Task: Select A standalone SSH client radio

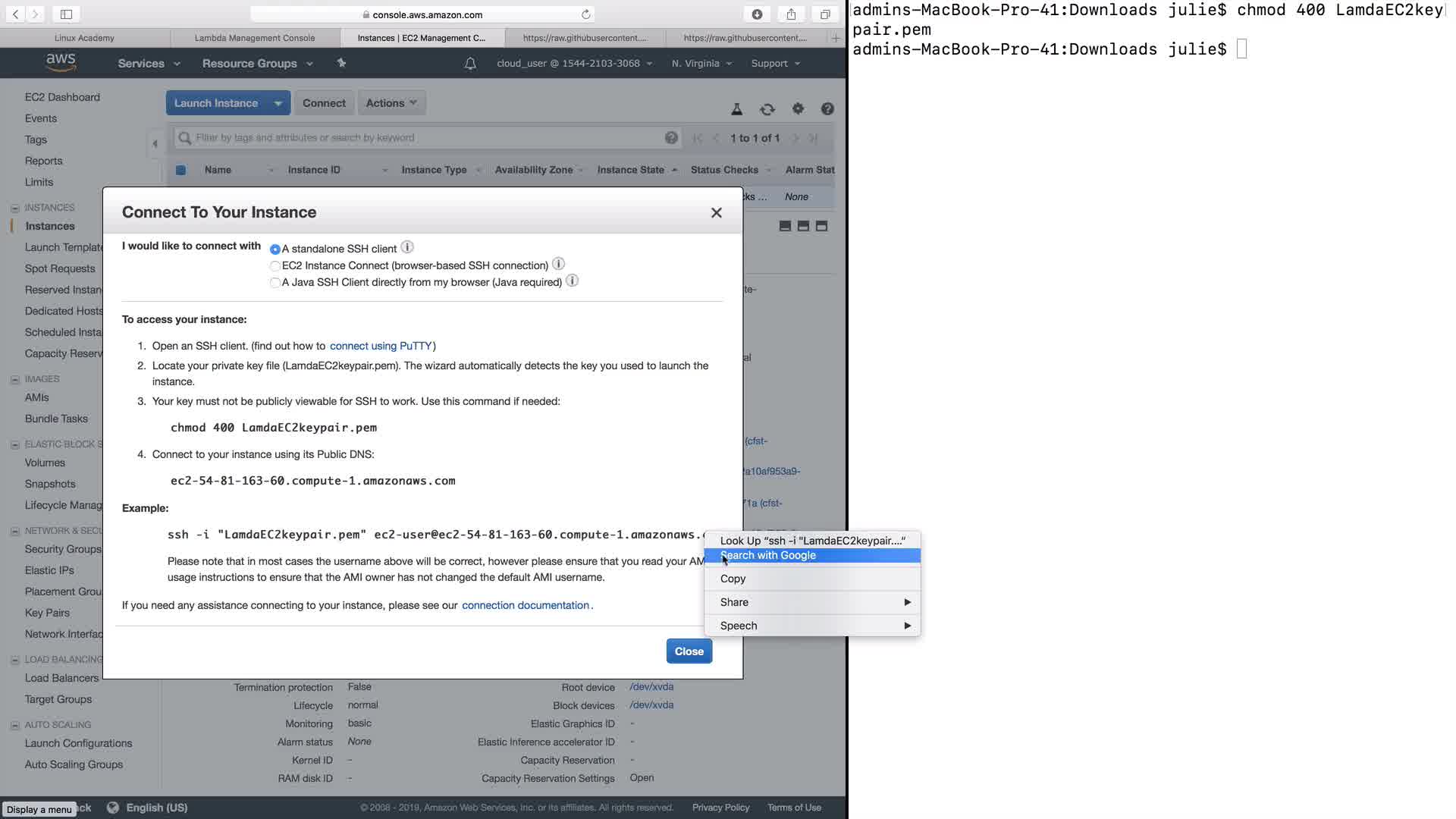Action: pos(275,249)
